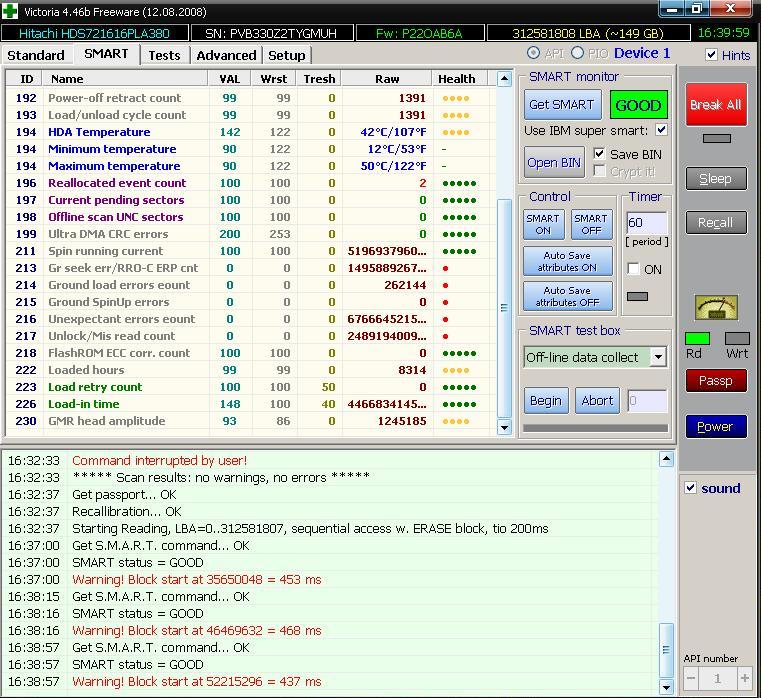The height and width of the screenshot is (698, 761).
Task: Select the PIO radio button
Action: coord(577,53)
